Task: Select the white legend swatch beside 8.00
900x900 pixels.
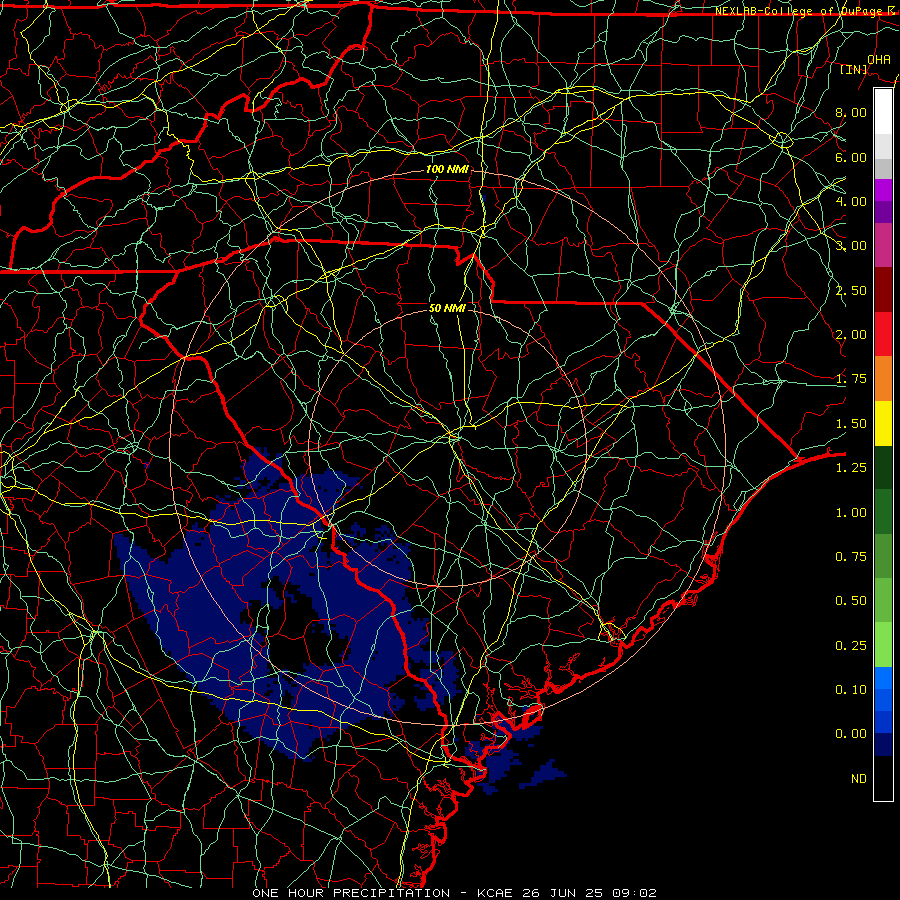Action: tap(883, 112)
